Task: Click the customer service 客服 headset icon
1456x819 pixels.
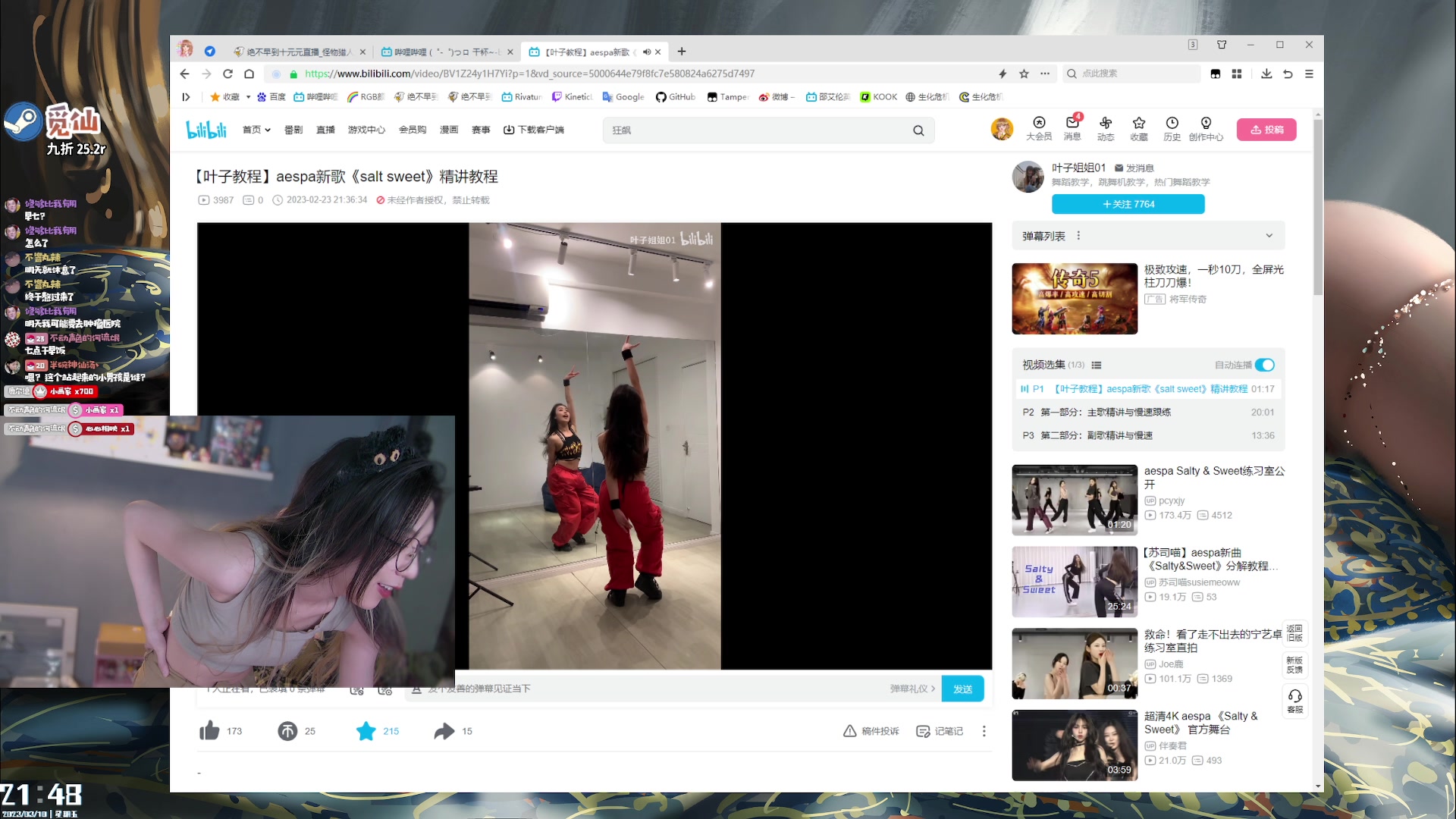Action: 1295,701
